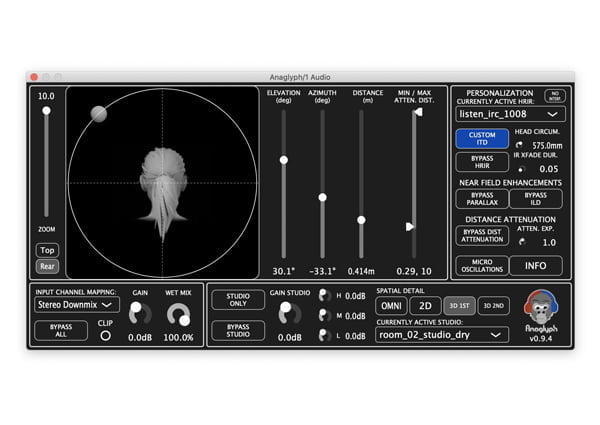Click the DISTANCE slider handle

(x=361, y=220)
